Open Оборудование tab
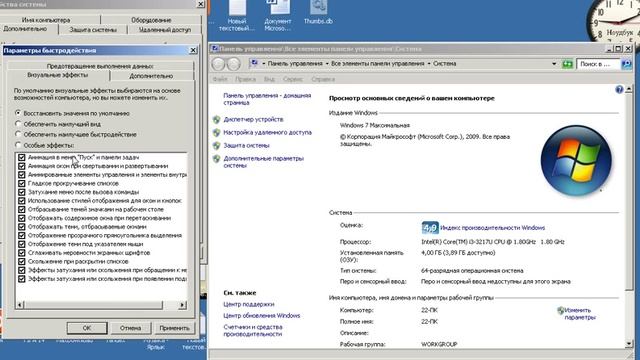Image resolution: width=640 pixels, height=360 pixels. (151, 20)
